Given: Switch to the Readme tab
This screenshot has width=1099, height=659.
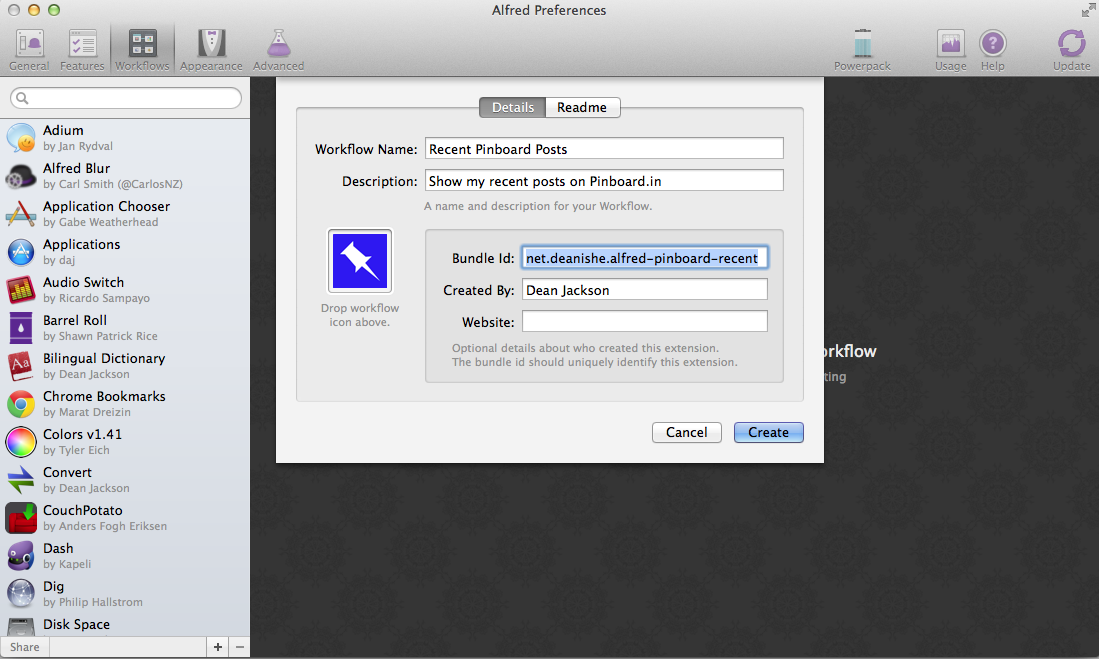Looking at the screenshot, I should (x=582, y=107).
